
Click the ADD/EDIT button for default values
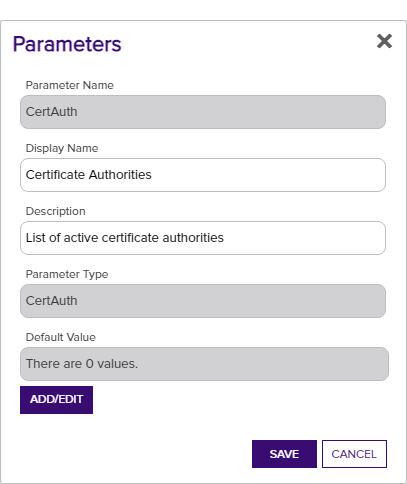[56, 400]
